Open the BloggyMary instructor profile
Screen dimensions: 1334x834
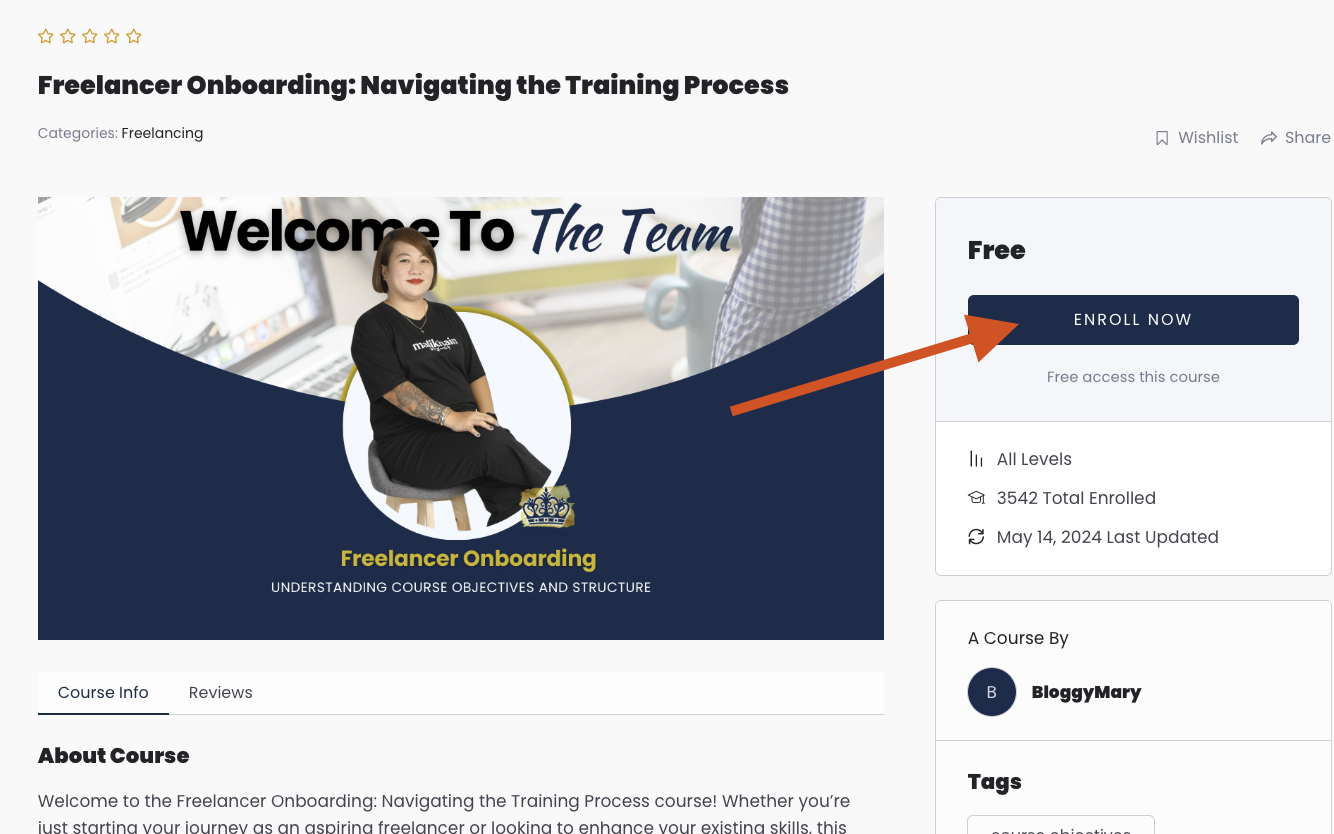click(1086, 692)
